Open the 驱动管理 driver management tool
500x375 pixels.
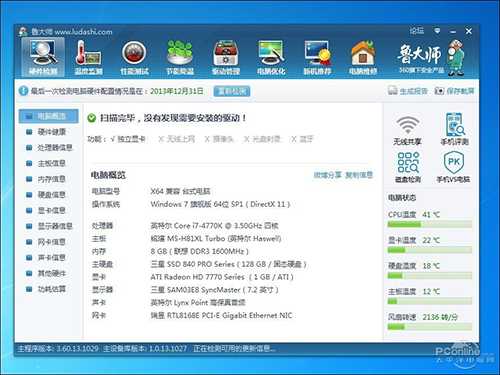(226, 57)
